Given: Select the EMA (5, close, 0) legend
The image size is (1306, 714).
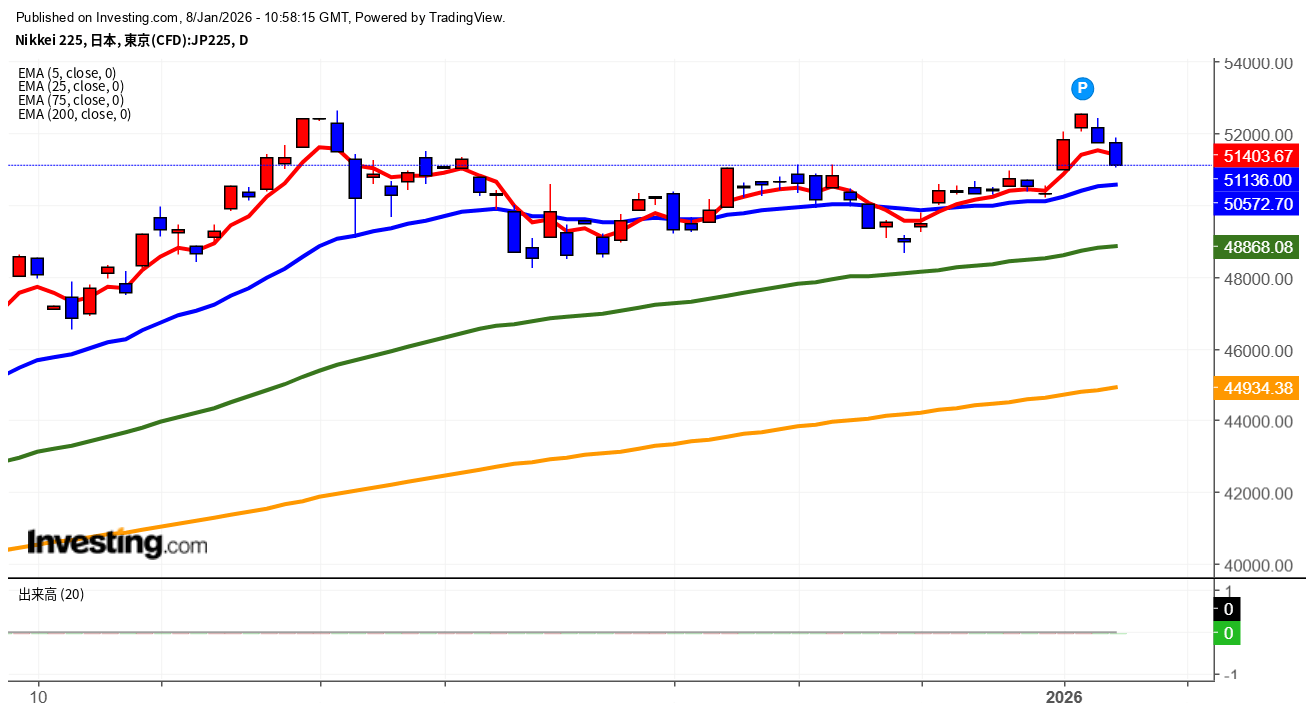Looking at the screenshot, I should [x=67, y=72].
